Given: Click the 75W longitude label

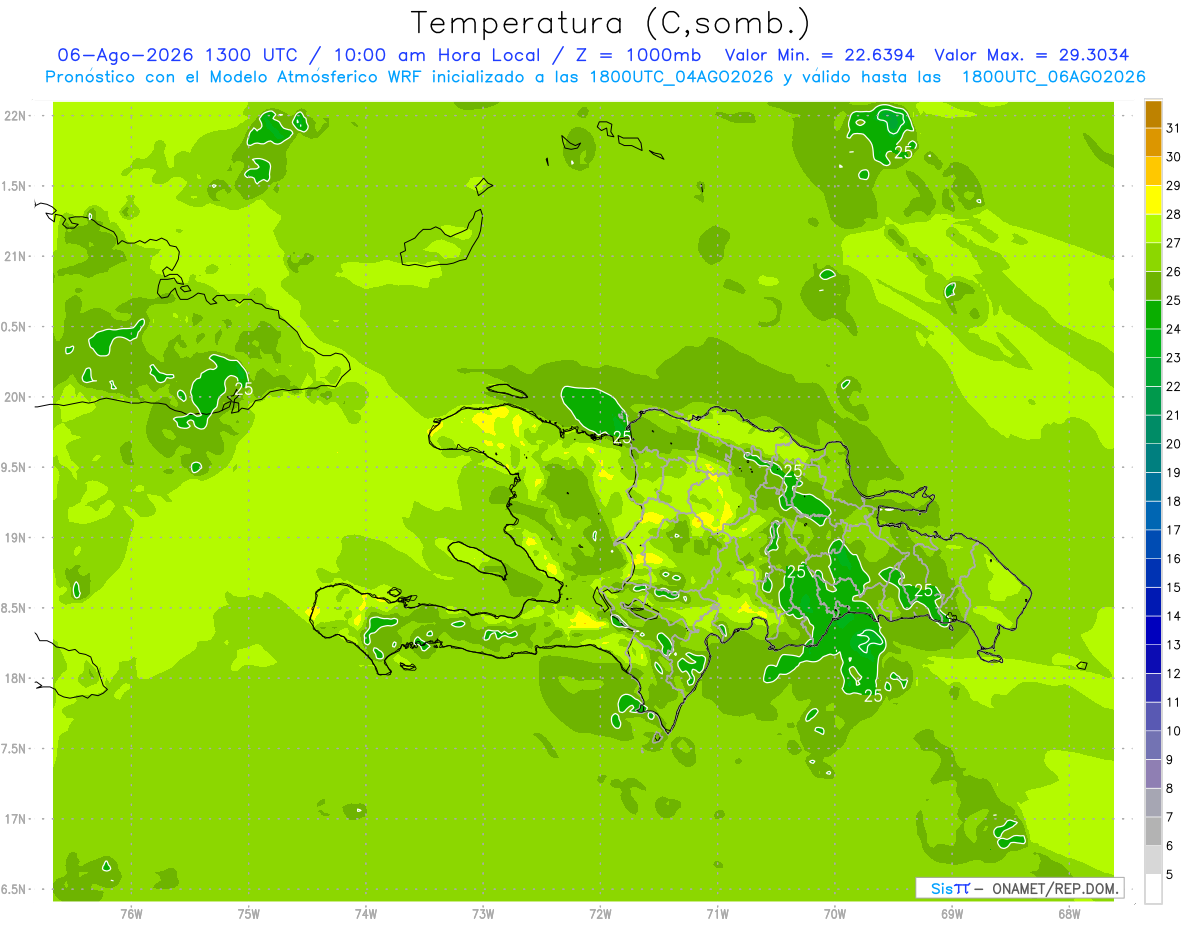Looking at the screenshot, I should [x=249, y=913].
